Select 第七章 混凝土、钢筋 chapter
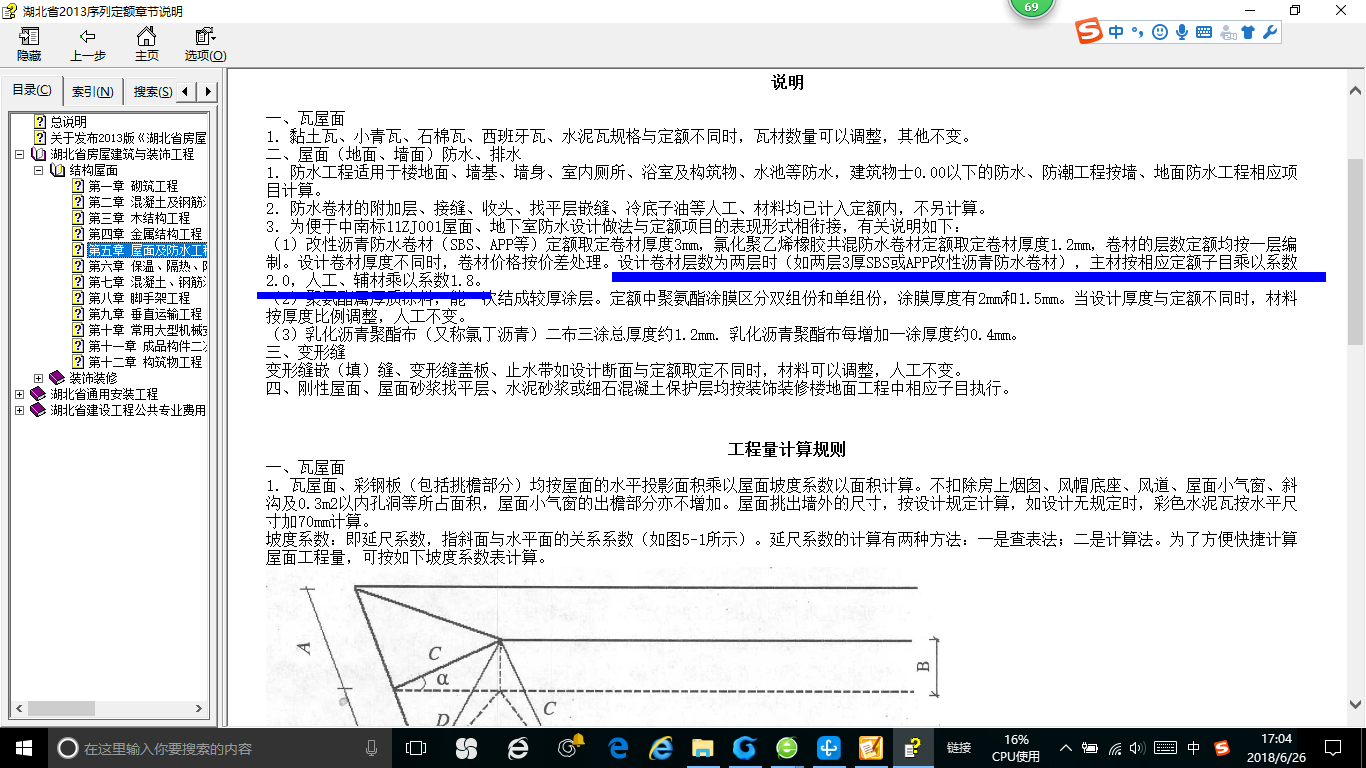This screenshot has height=768, width=1366. (147, 282)
